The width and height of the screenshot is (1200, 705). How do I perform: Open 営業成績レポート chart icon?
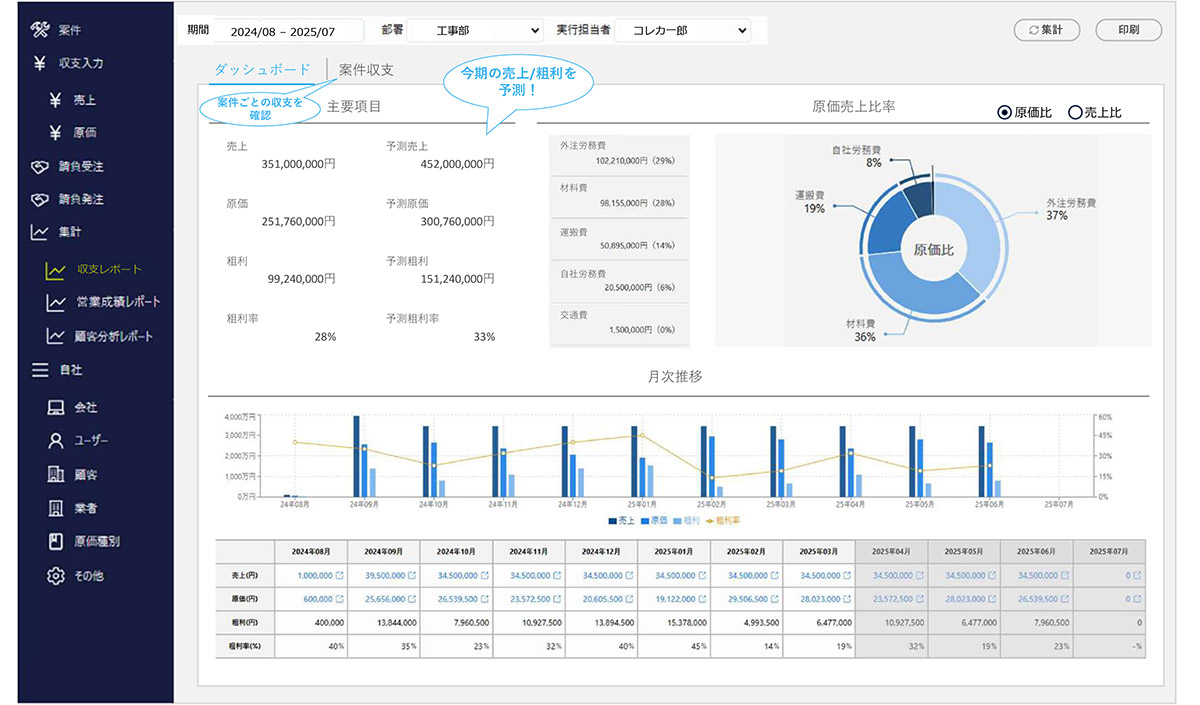pyautogui.click(x=57, y=302)
